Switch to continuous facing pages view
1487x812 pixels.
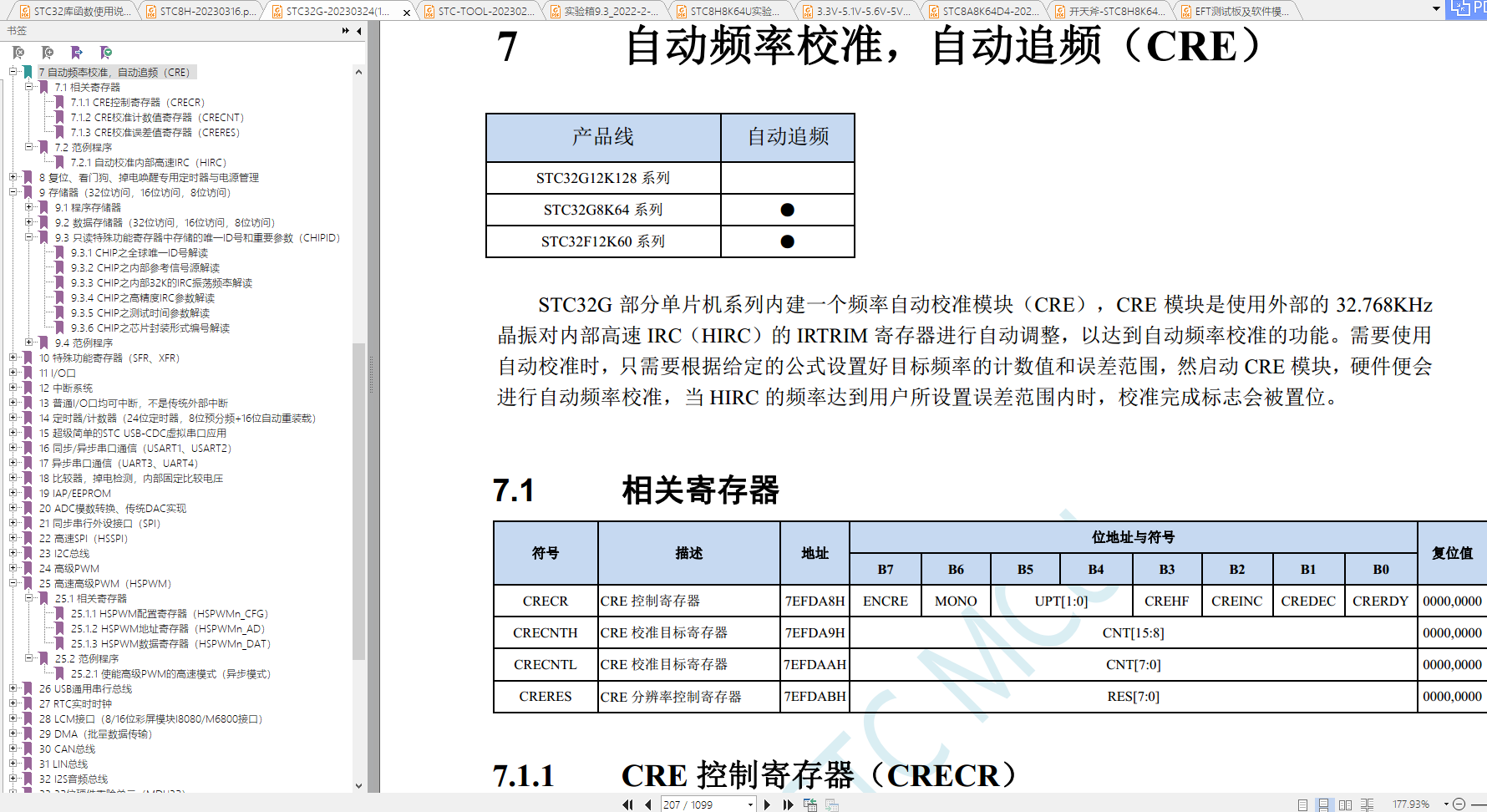[x=1367, y=804]
